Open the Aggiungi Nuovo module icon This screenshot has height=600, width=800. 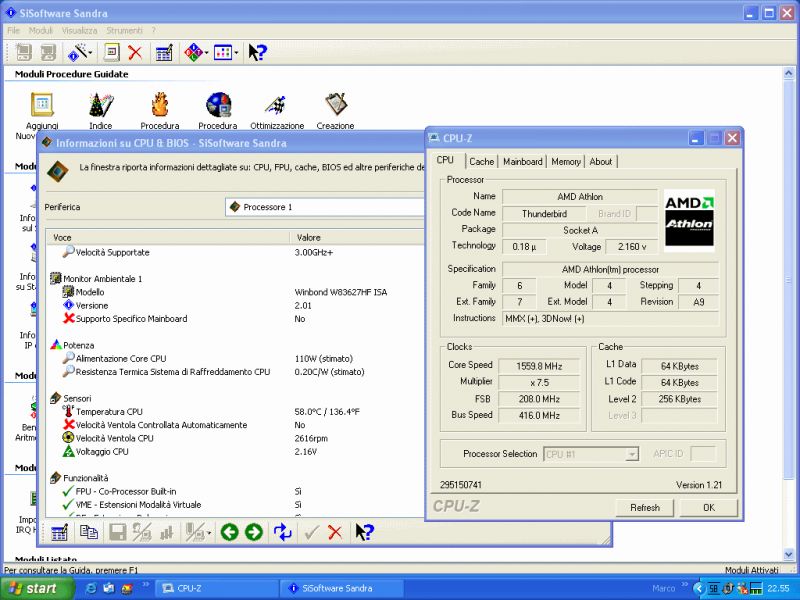point(42,105)
